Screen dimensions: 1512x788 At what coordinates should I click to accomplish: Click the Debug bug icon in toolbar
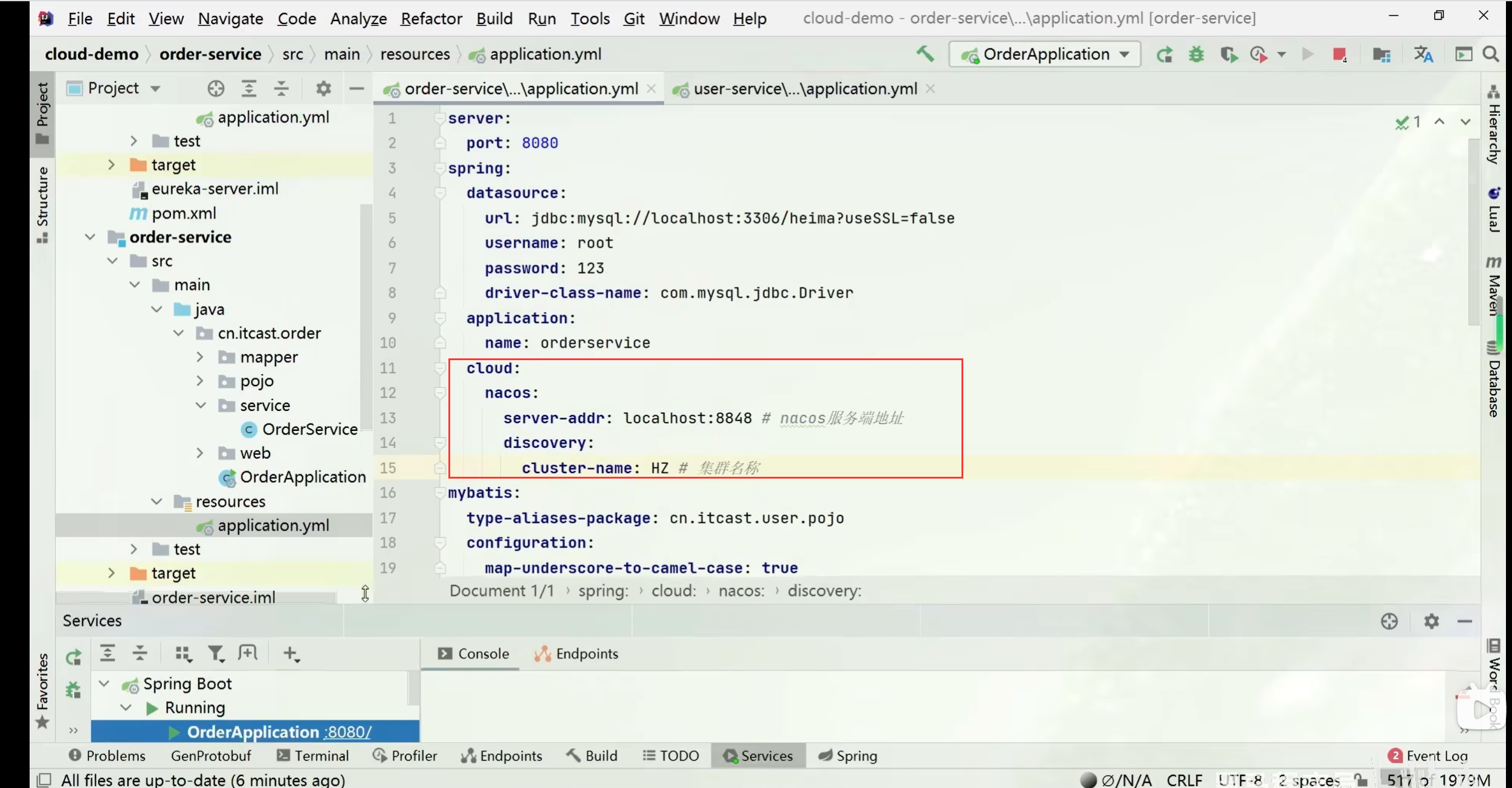pos(1196,54)
